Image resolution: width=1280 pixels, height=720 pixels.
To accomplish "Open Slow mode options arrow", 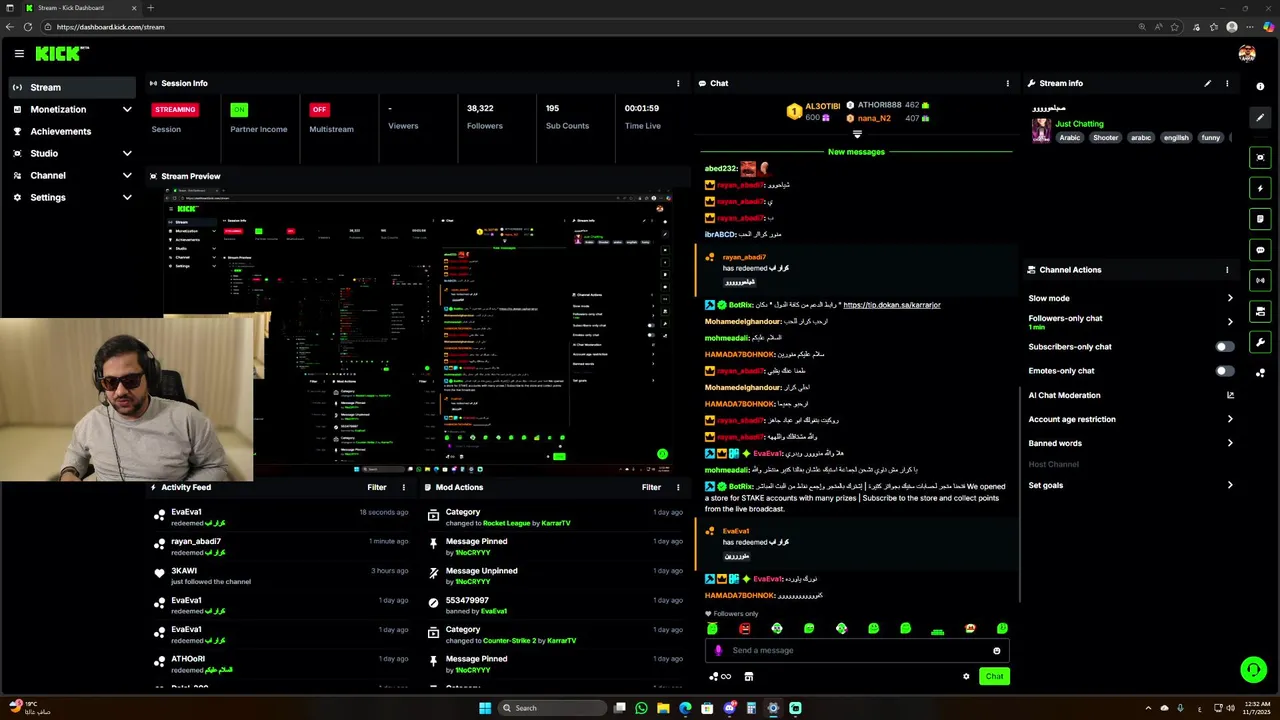I will point(1230,298).
